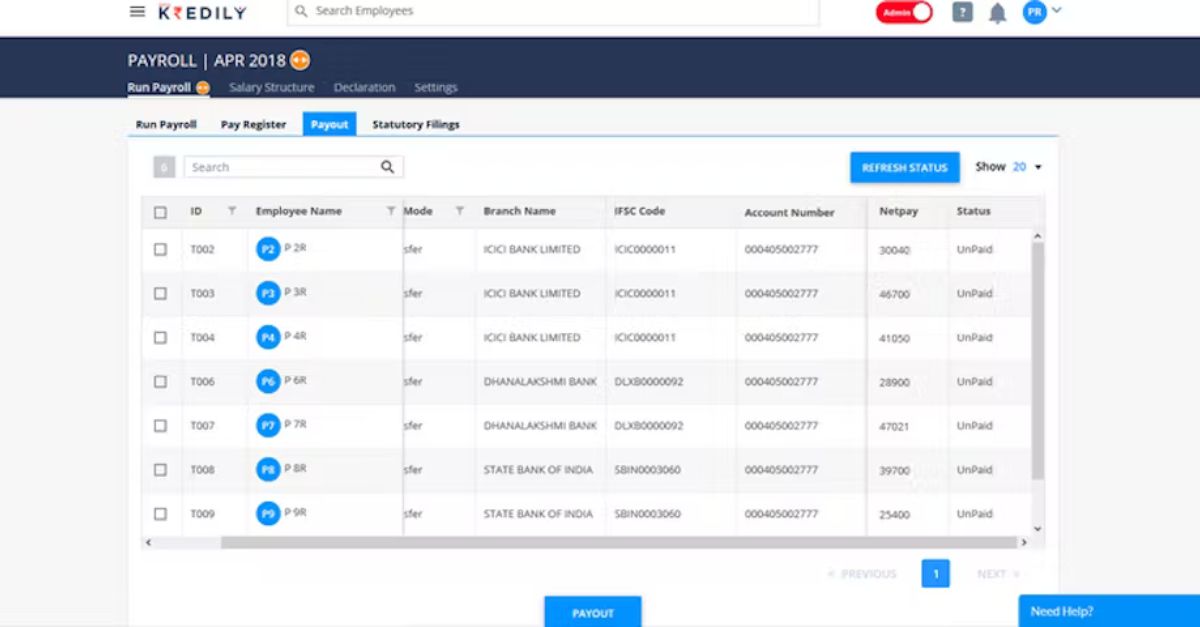Image resolution: width=1200 pixels, height=627 pixels.
Task: Open the Statutory Filings tab
Action: (x=415, y=124)
